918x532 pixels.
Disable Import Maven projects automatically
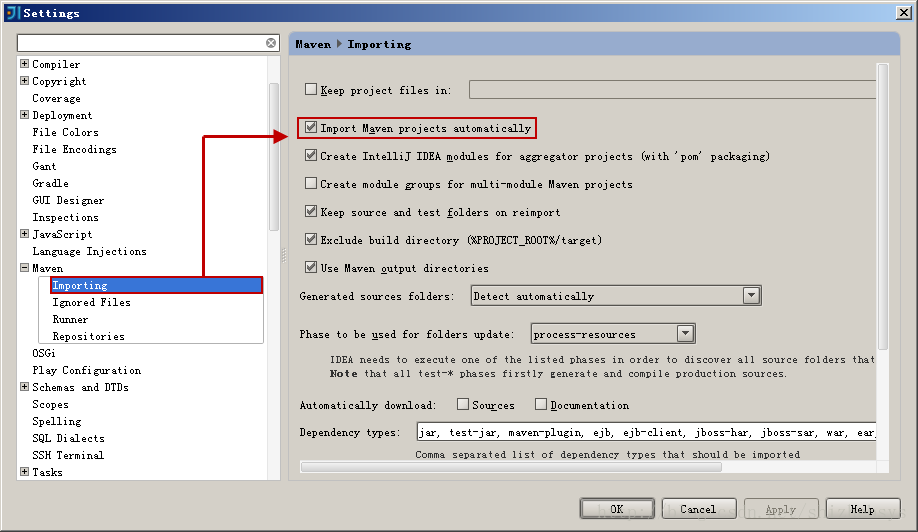click(311, 127)
